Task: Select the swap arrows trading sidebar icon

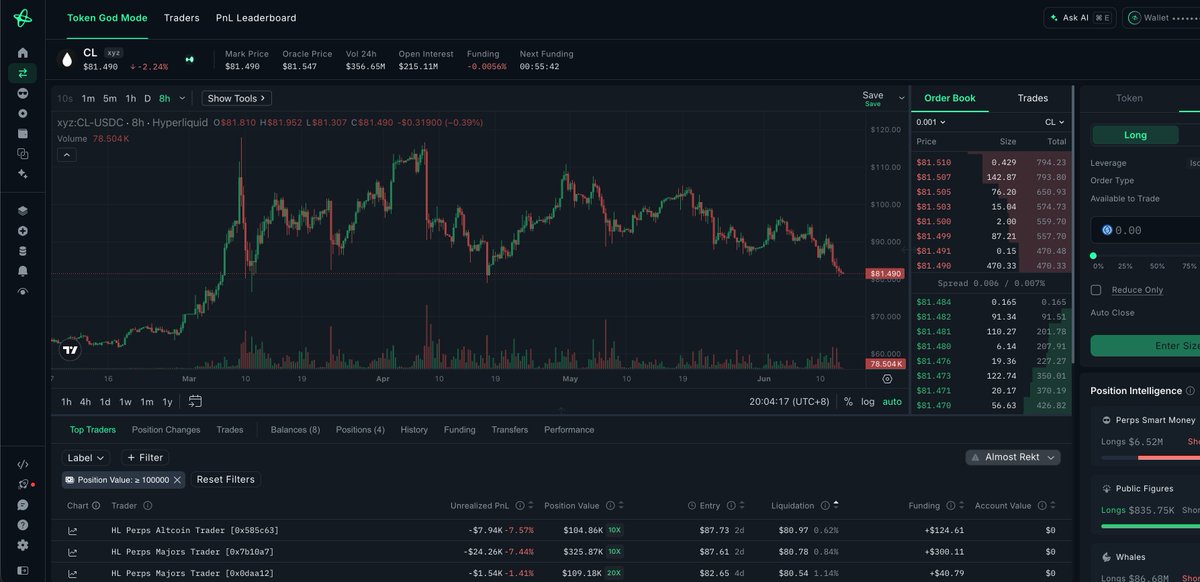Action: pyautogui.click(x=23, y=73)
